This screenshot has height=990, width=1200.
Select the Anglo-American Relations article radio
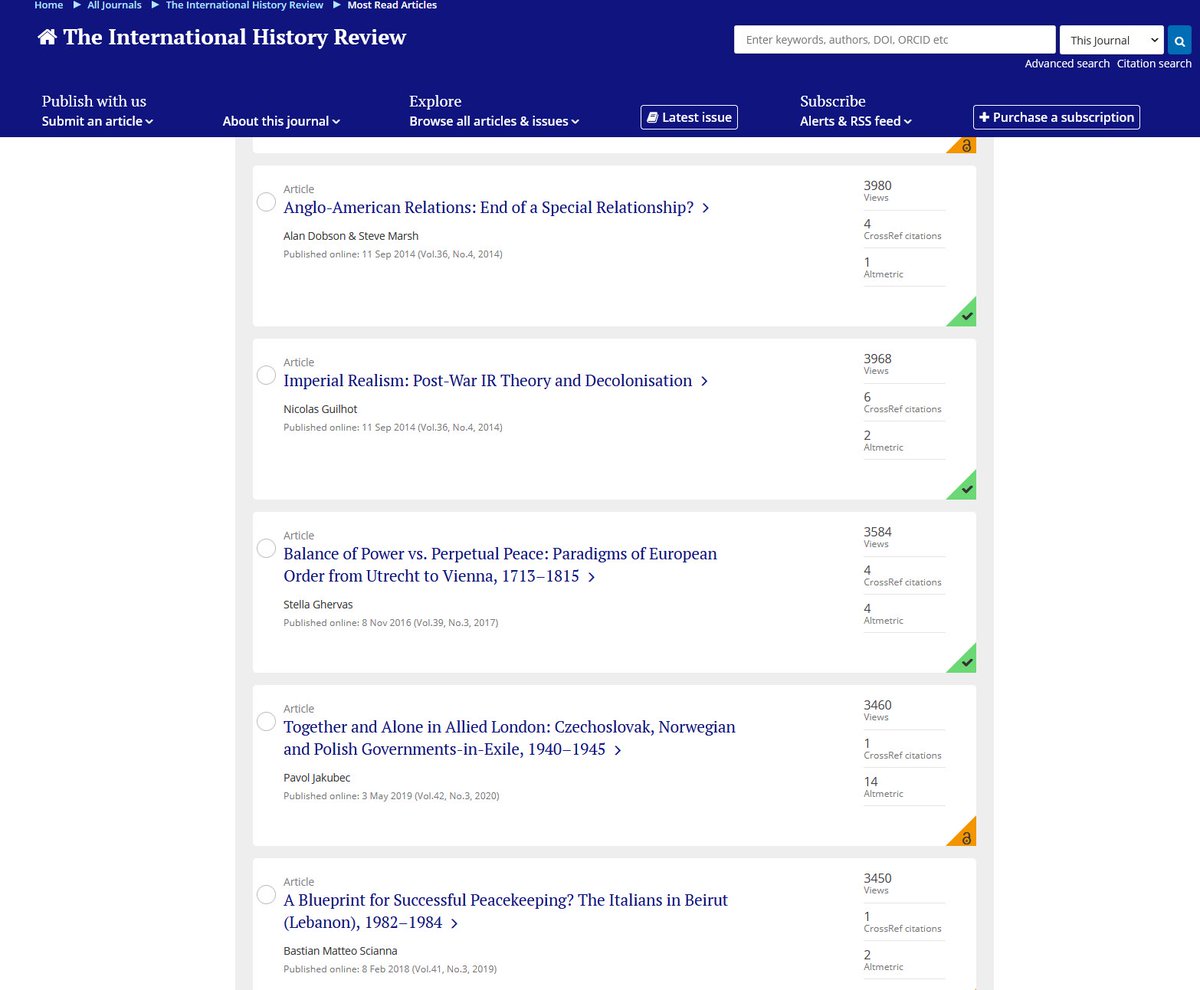pos(266,202)
